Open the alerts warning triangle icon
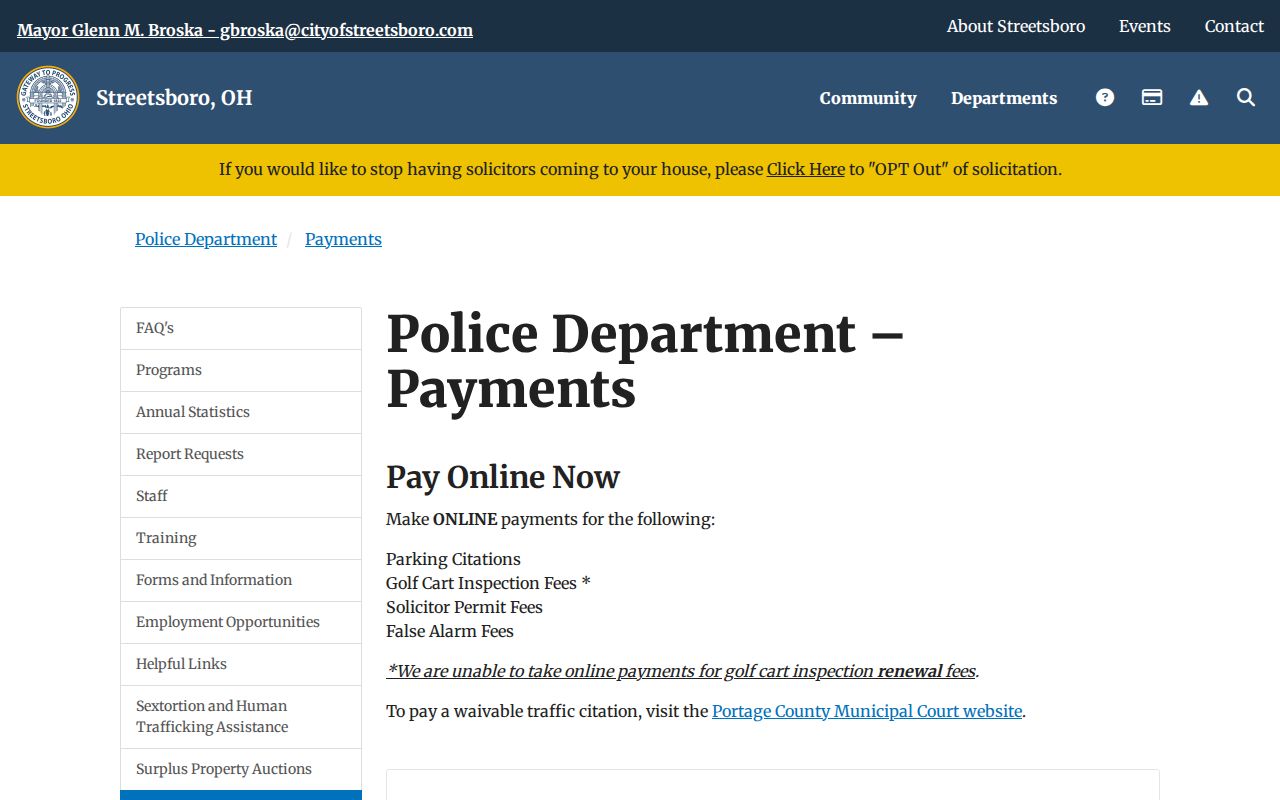 coord(1199,97)
